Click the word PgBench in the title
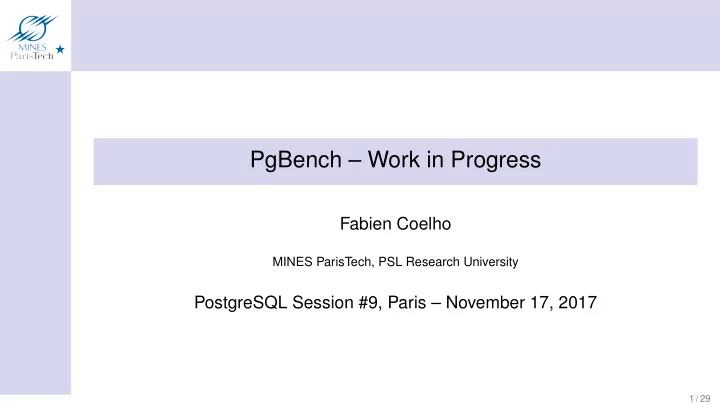This screenshot has width=720, height=406. click(296, 160)
